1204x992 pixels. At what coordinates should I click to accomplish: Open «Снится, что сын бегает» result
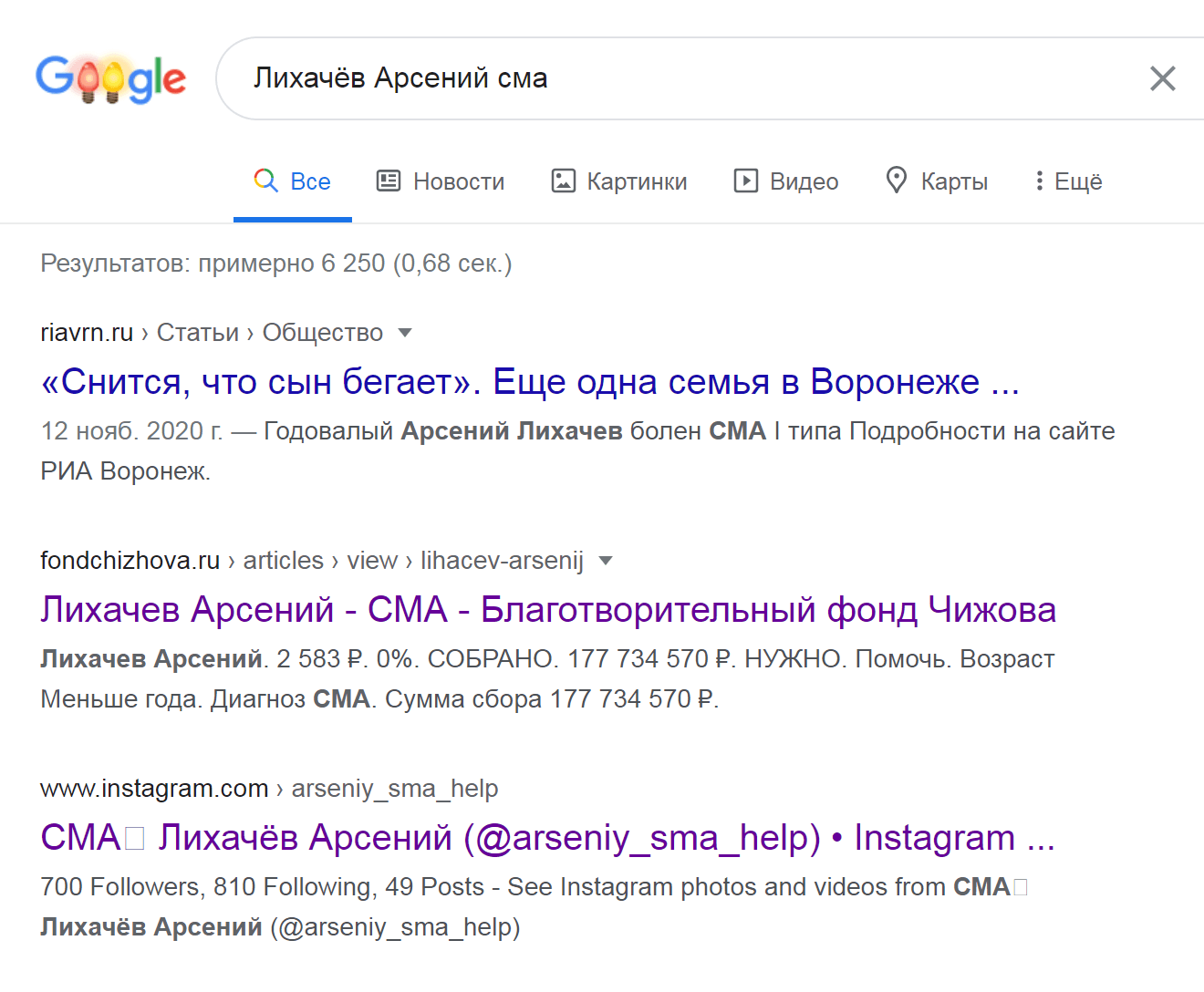click(530, 382)
